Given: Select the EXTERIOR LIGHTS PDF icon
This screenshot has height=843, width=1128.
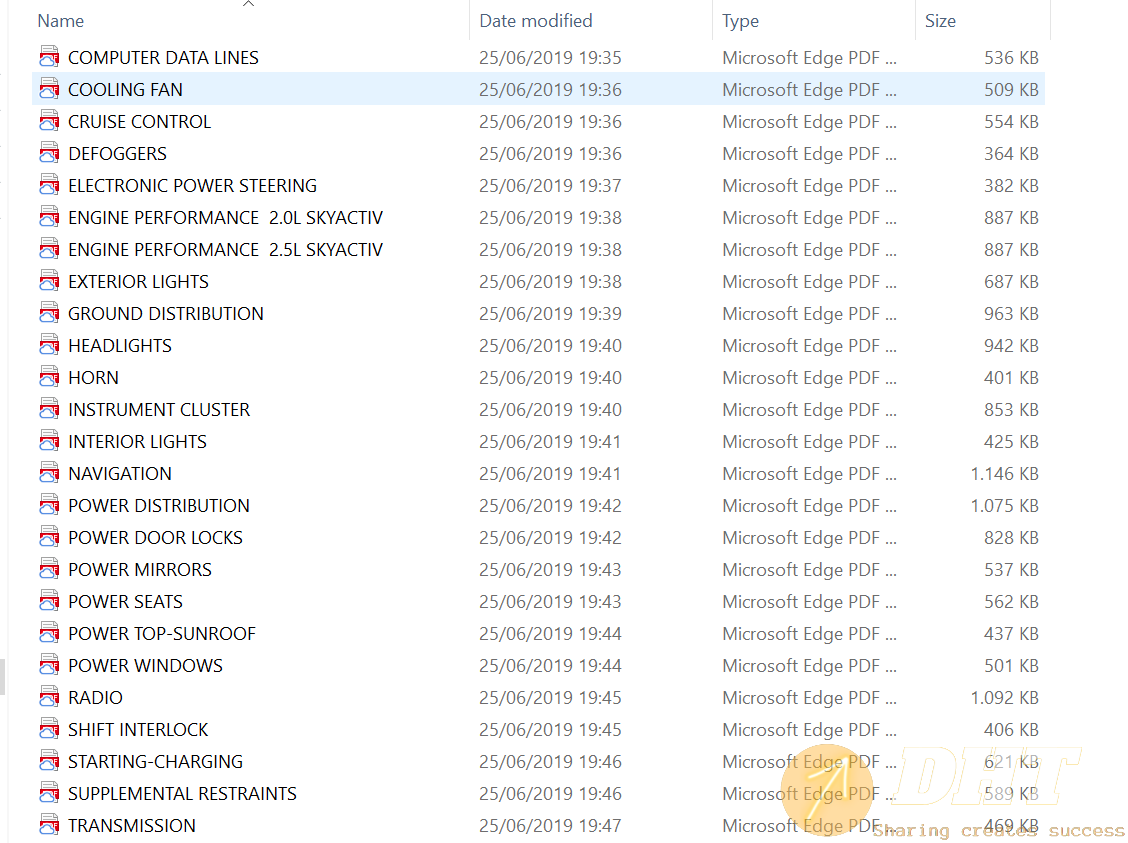Looking at the screenshot, I should (49, 281).
